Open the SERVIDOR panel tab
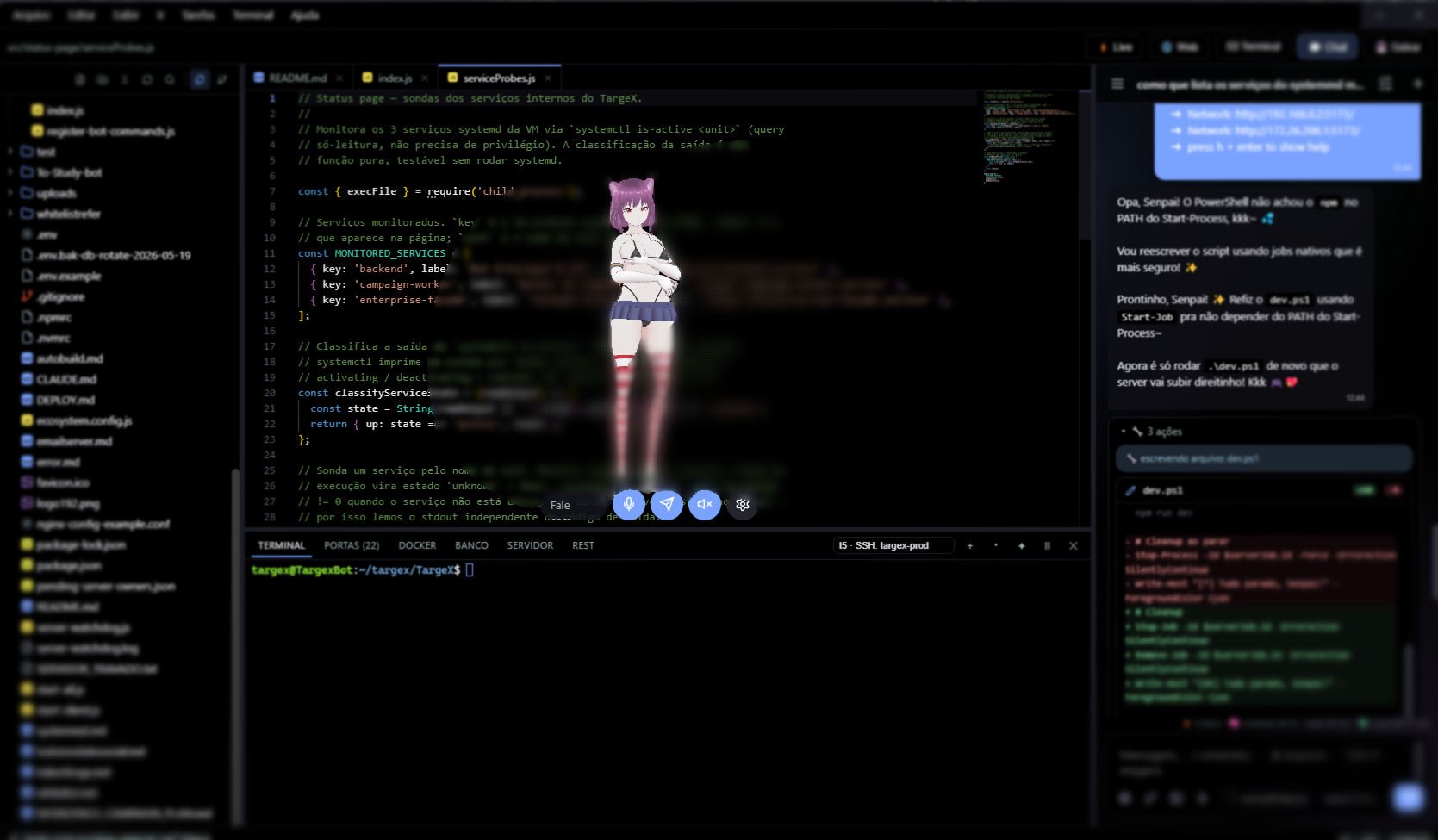Screen dimensions: 1438x840 coord(530,545)
